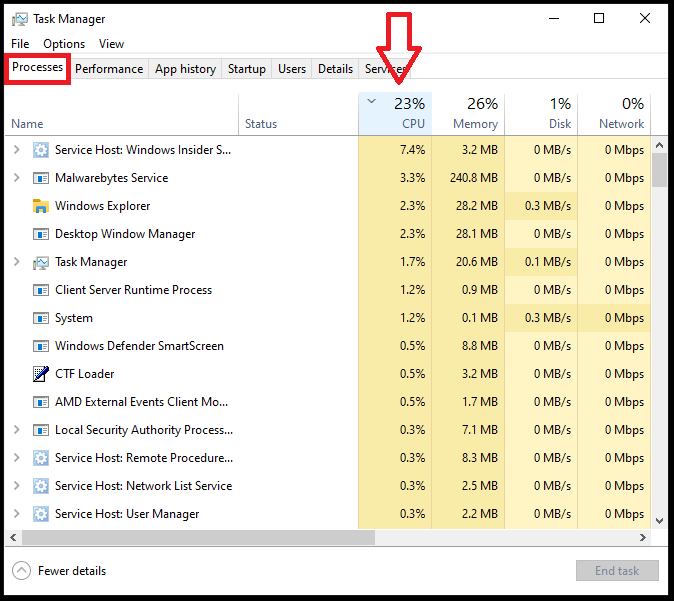Click the Task Manager title bar icon
Screen dimensions: 674x601
[x=20, y=19]
